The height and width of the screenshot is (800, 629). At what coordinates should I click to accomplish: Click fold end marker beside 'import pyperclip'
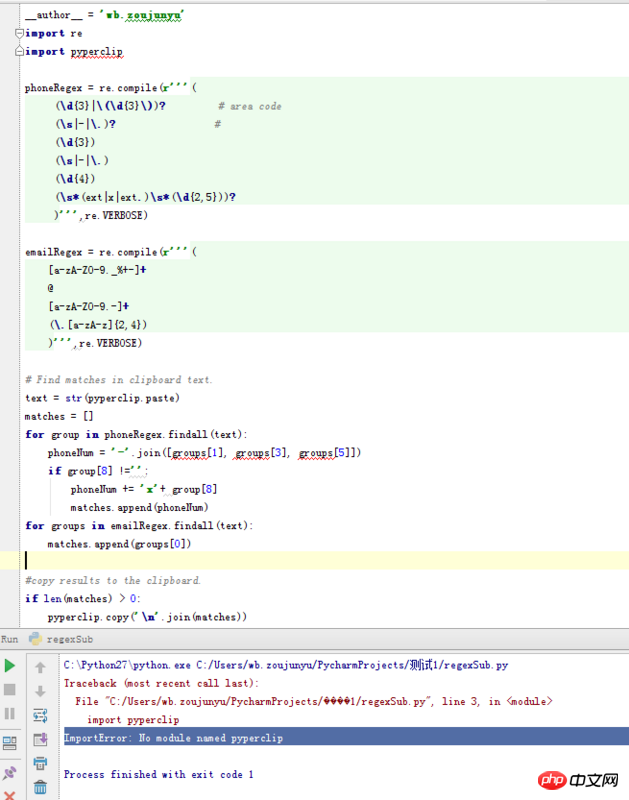coord(18,51)
